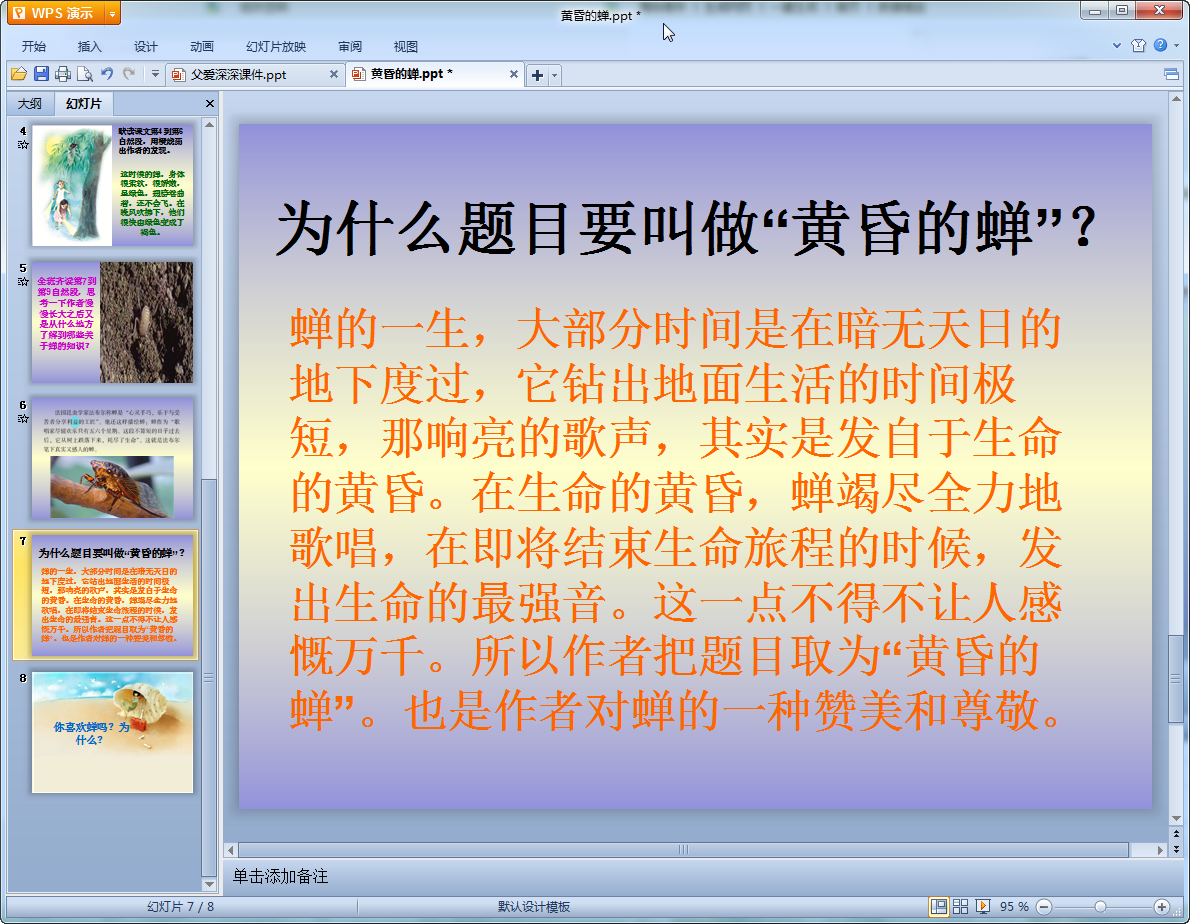The height and width of the screenshot is (924, 1190).
Task: Collapse the ribbon with the chevron down icon
Action: (1117, 46)
